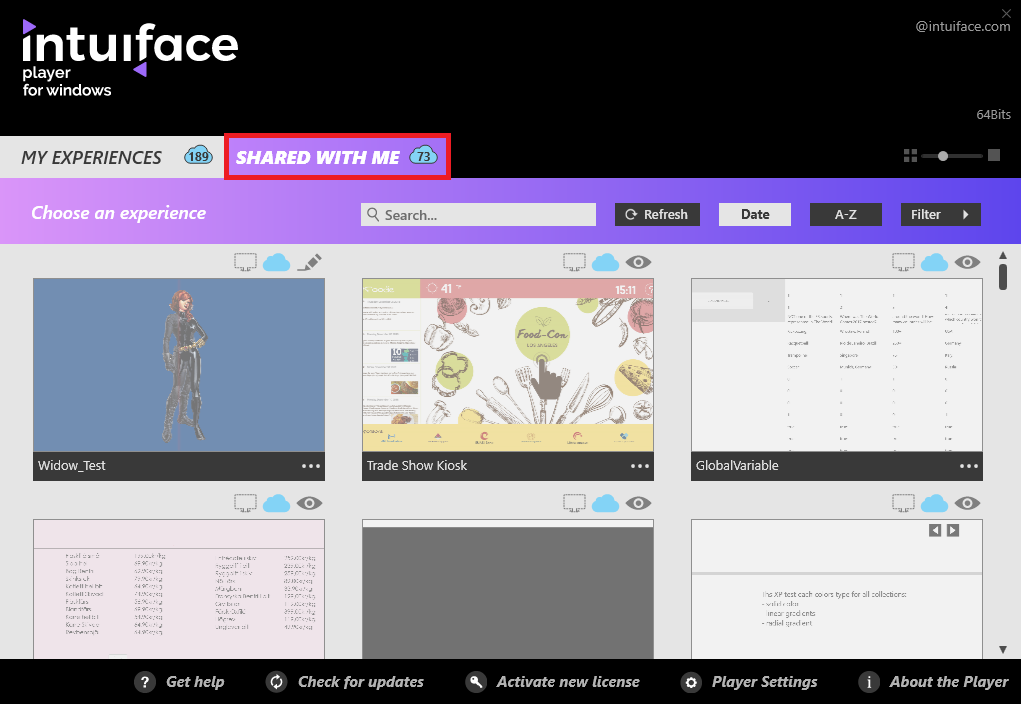Viewport: 1021px width, 704px height.
Task: Click the eye icon above Trade Show Kiosk
Action: coord(638,262)
